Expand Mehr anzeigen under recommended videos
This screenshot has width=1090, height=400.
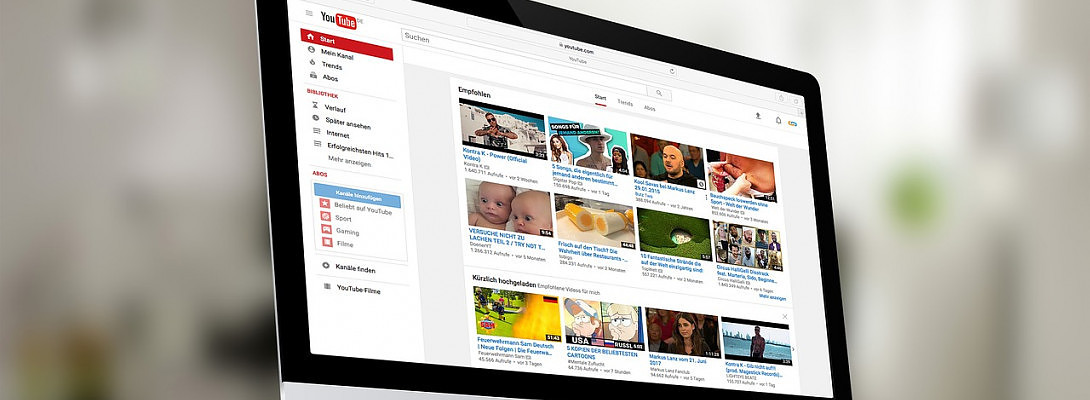[x=771, y=297]
